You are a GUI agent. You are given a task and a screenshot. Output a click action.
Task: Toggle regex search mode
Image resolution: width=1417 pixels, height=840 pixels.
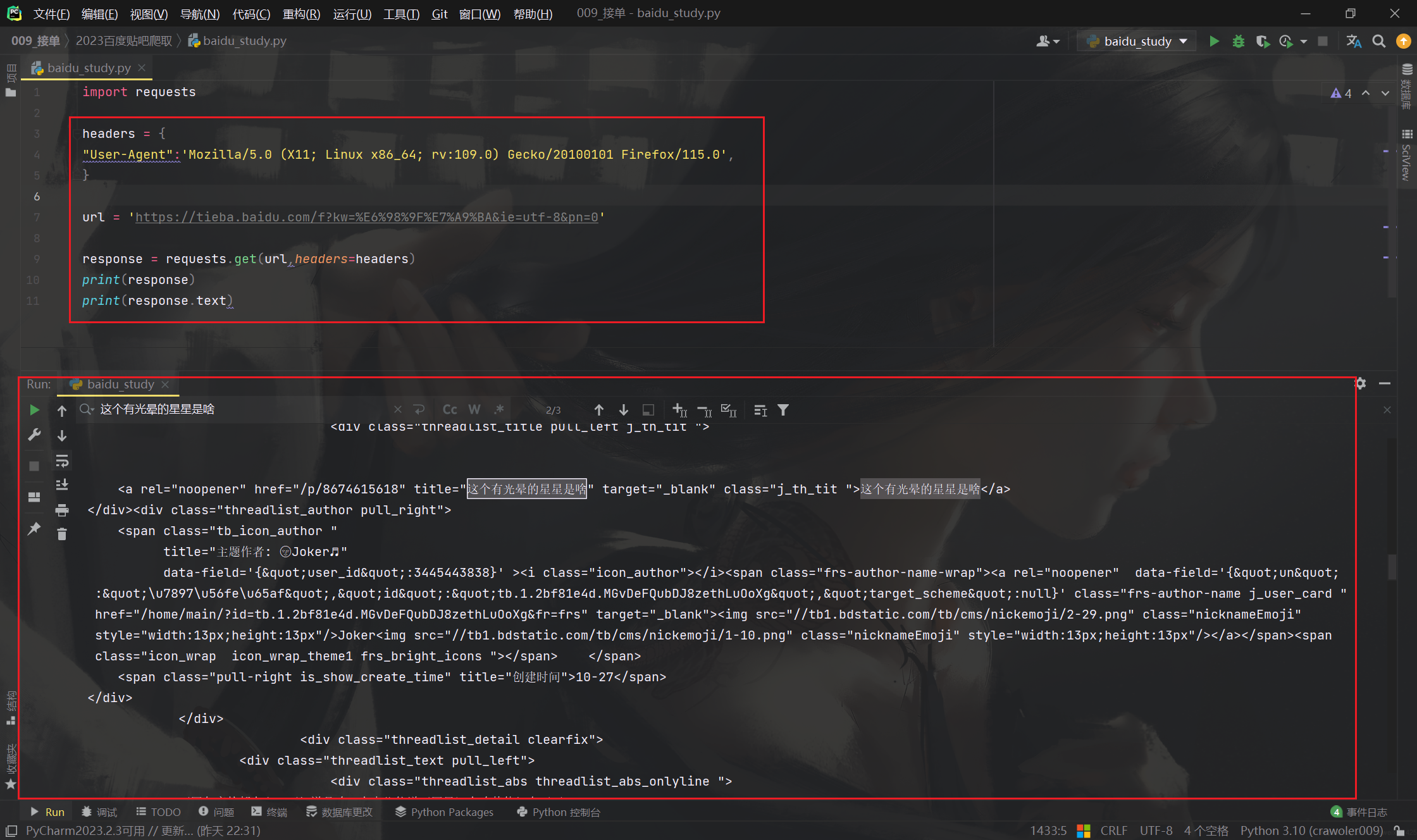tap(498, 409)
